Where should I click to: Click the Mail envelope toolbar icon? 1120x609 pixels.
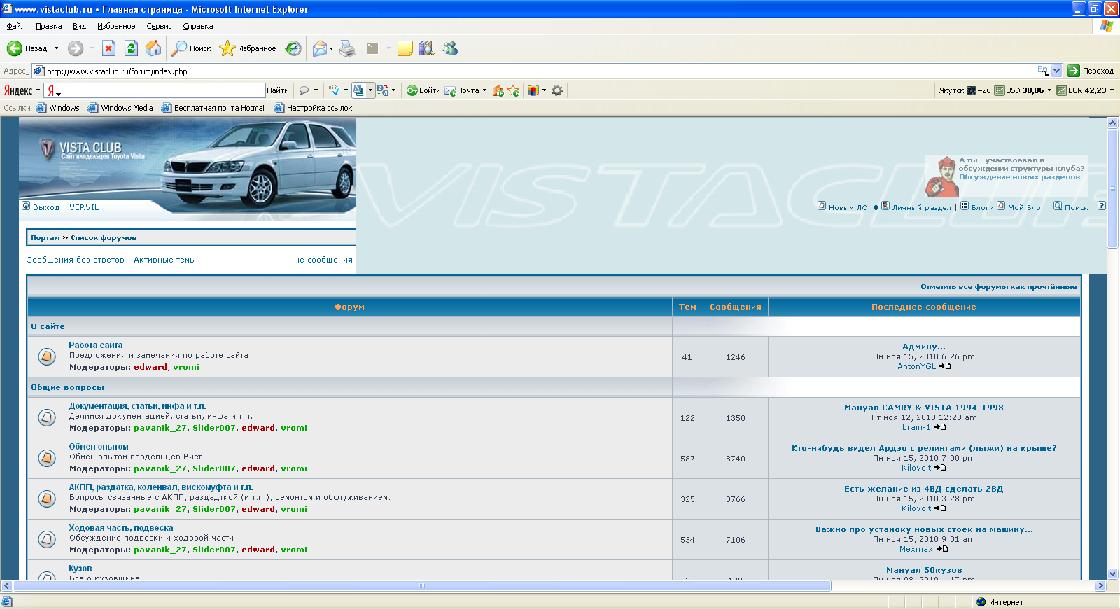(320, 48)
